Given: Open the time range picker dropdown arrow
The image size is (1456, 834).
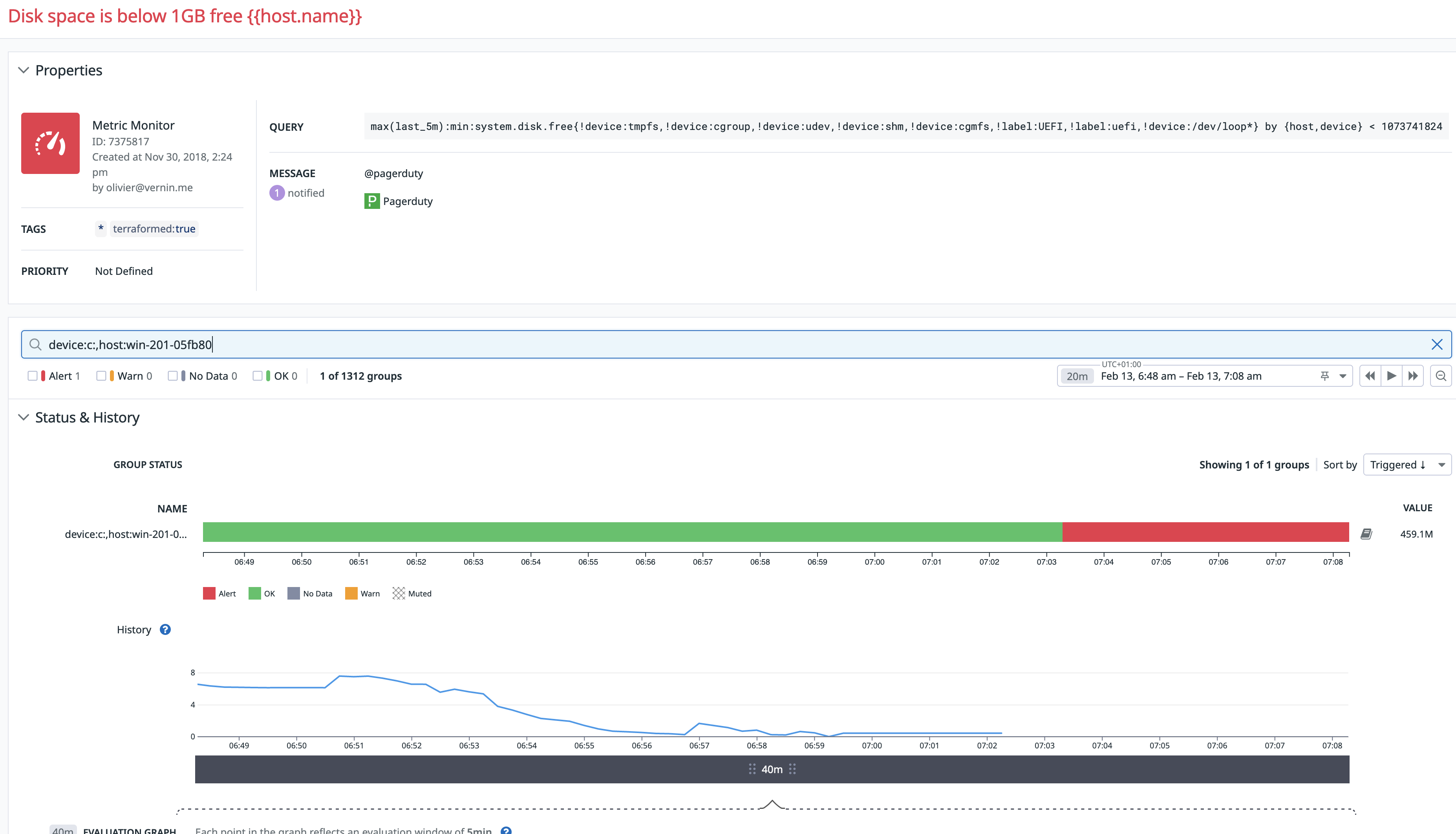Looking at the screenshot, I should pos(1343,376).
